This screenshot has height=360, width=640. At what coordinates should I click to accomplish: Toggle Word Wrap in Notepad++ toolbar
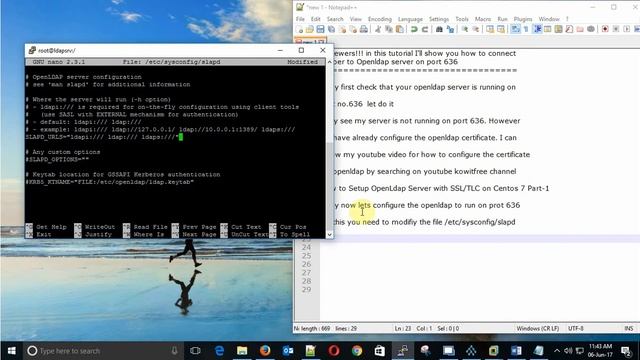tap(515, 29)
